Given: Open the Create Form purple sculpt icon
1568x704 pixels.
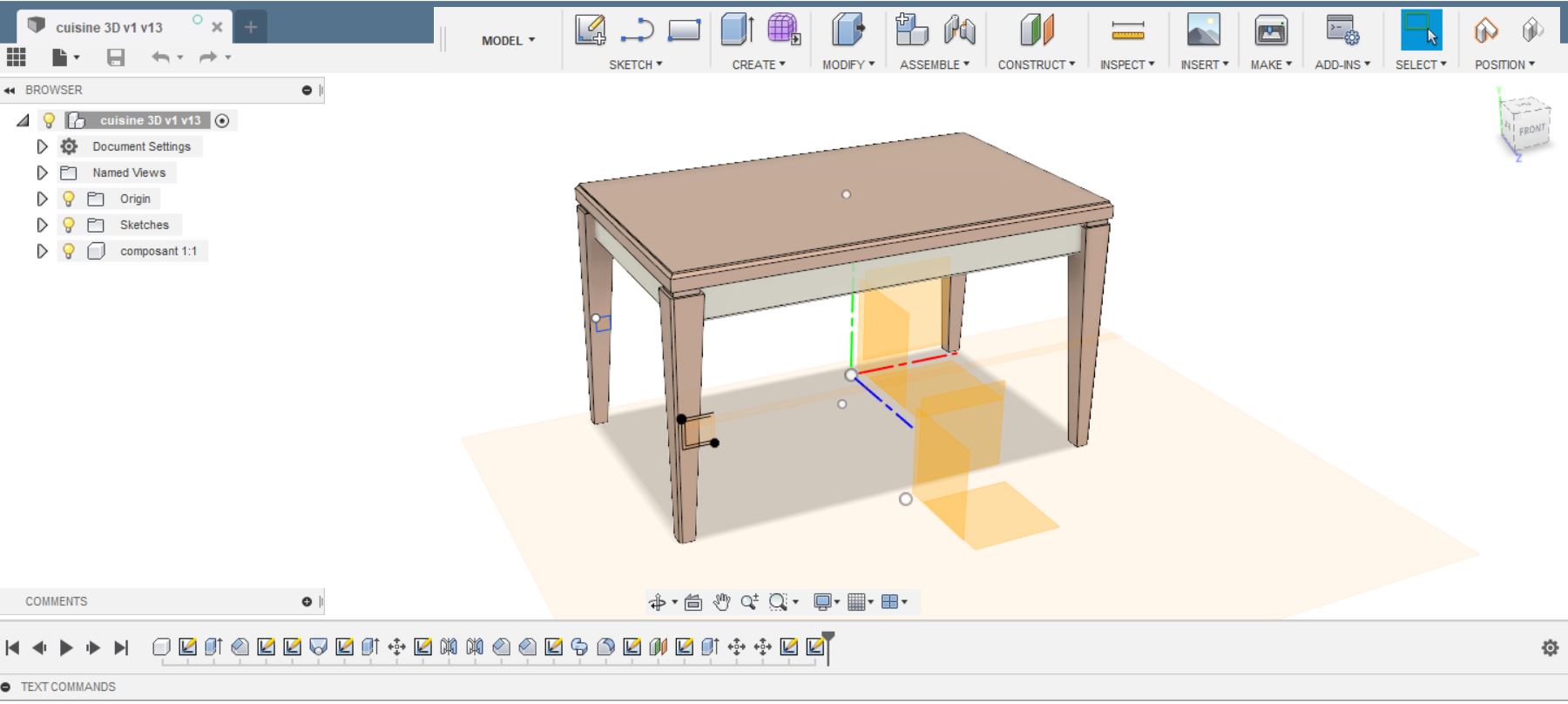Looking at the screenshot, I should 783,30.
